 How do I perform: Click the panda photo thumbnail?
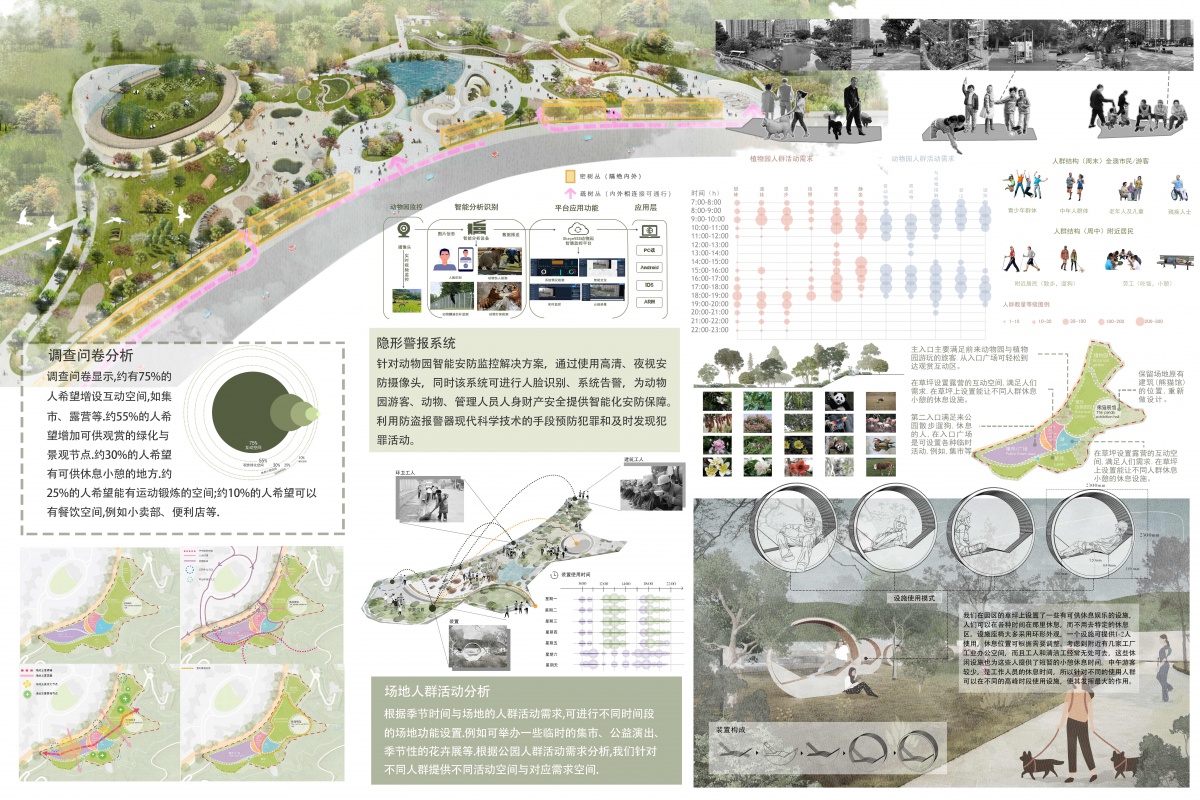pyautogui.click(x=839, y=401)
